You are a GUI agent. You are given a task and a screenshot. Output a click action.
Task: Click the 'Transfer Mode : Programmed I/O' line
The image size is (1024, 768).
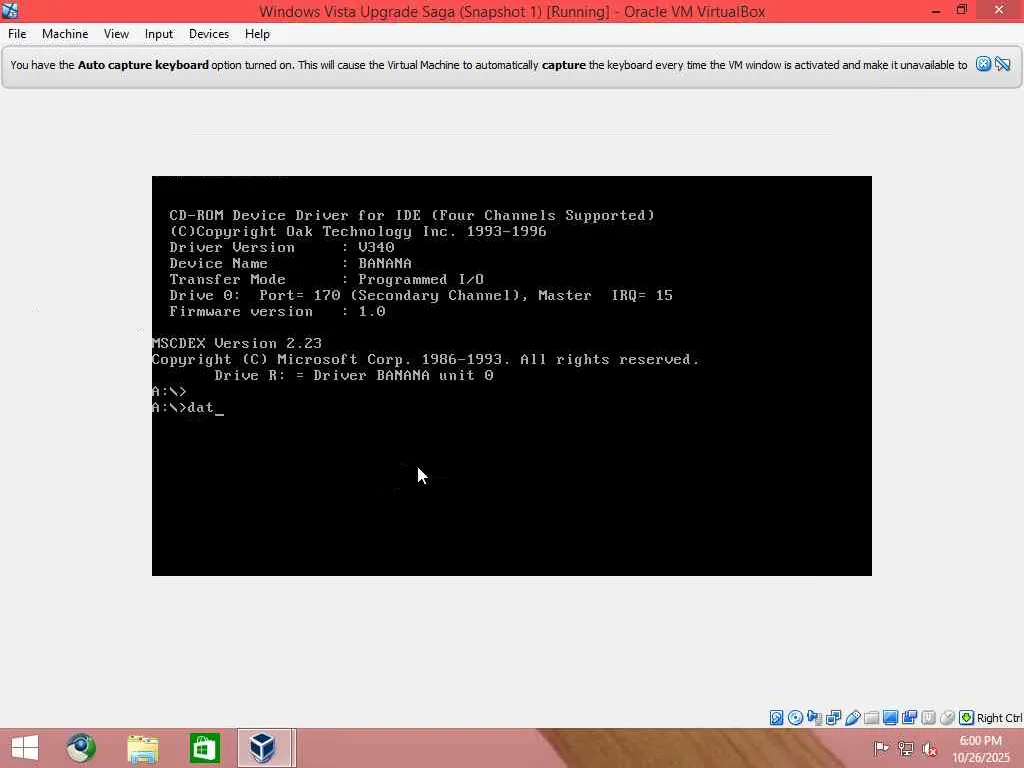[327, 280]
